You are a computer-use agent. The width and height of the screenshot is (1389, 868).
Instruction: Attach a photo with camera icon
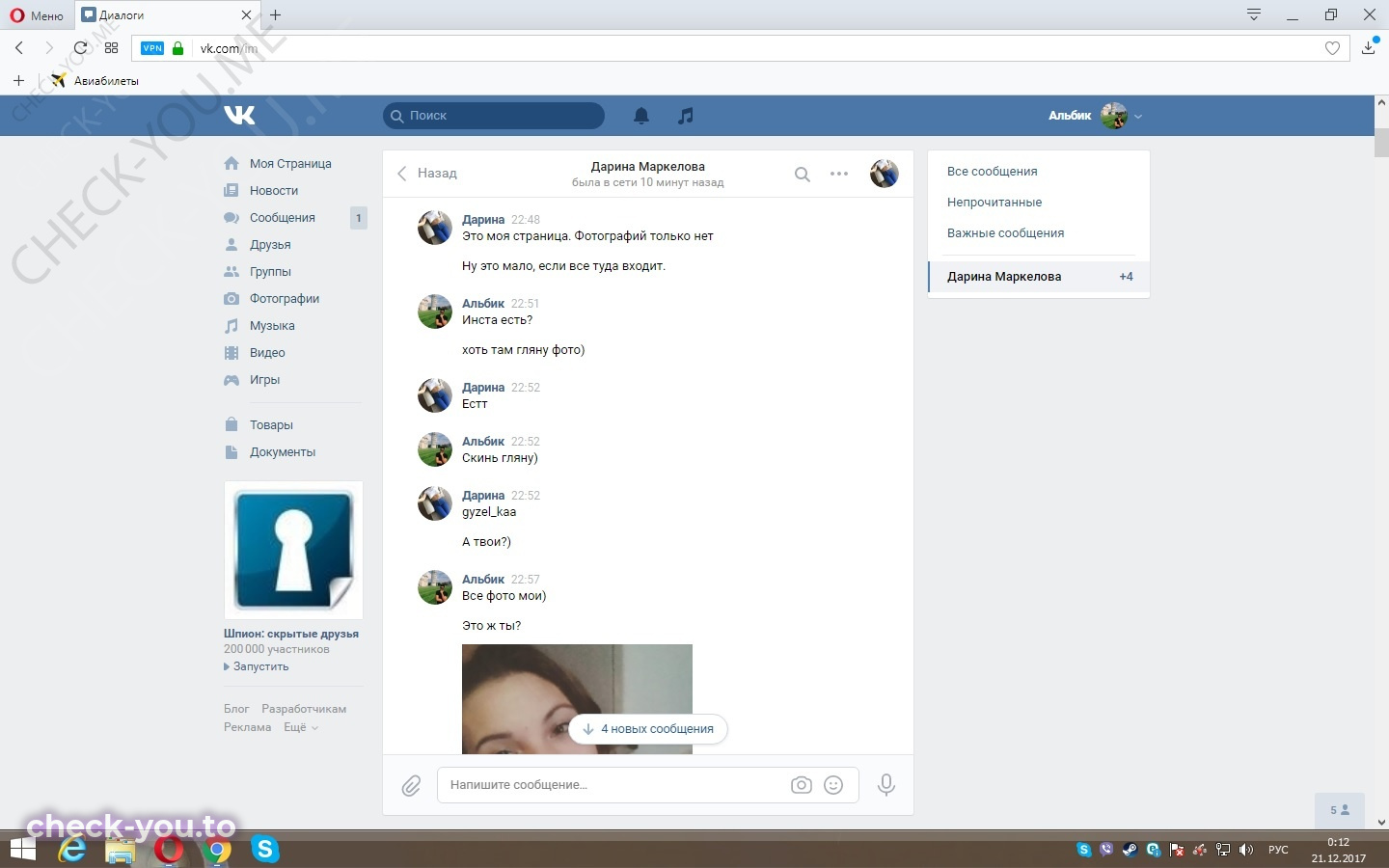(x=802, y=785)
